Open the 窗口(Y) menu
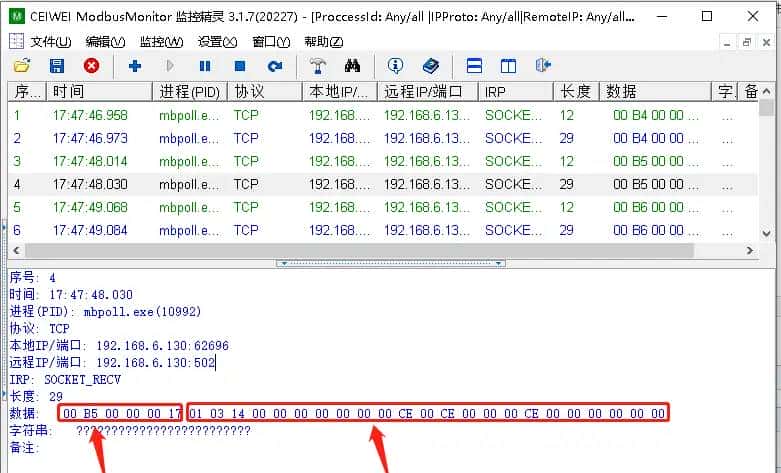Viewport: 781px width, 473px height. pyautogui.click(x=271, y=42)
